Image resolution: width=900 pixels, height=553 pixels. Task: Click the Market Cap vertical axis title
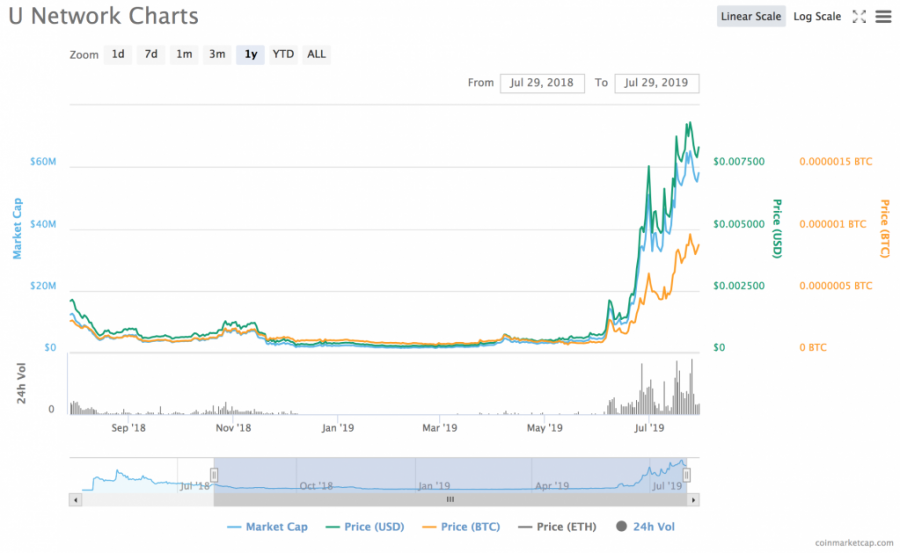point(17,229)
